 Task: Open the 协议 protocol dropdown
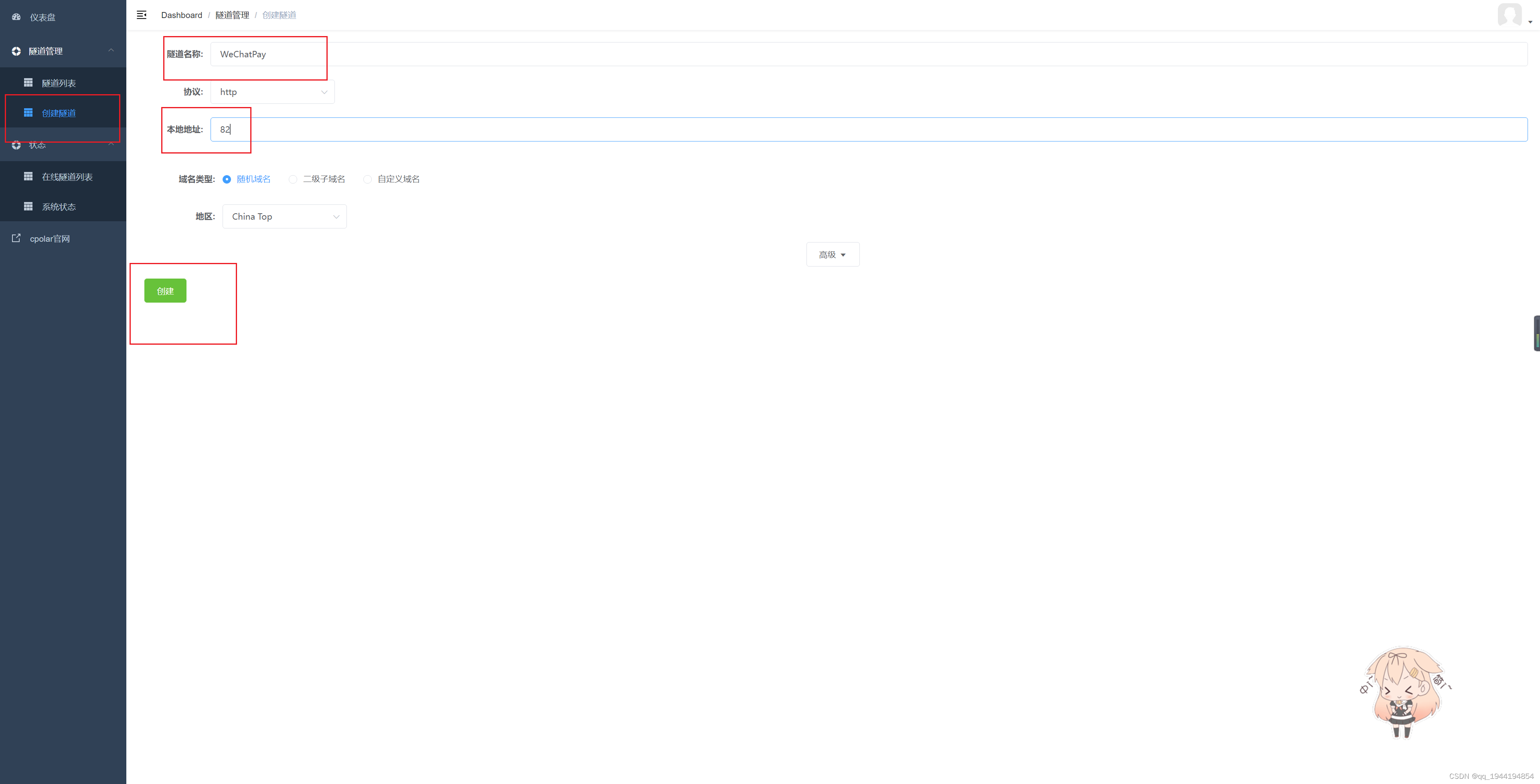coord(272,92)
